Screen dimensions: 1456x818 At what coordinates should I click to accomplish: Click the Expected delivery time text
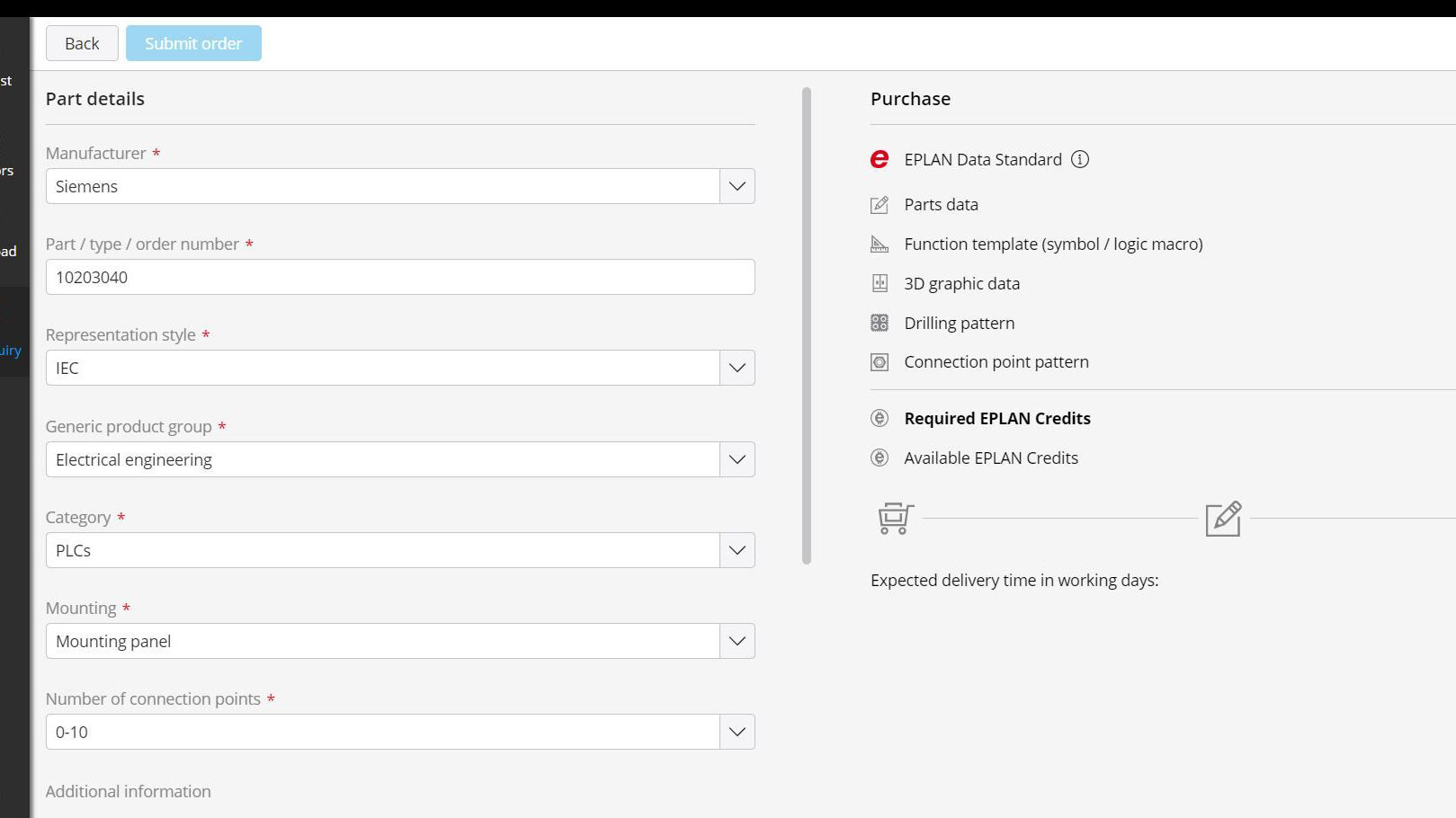pos(1014,581)
